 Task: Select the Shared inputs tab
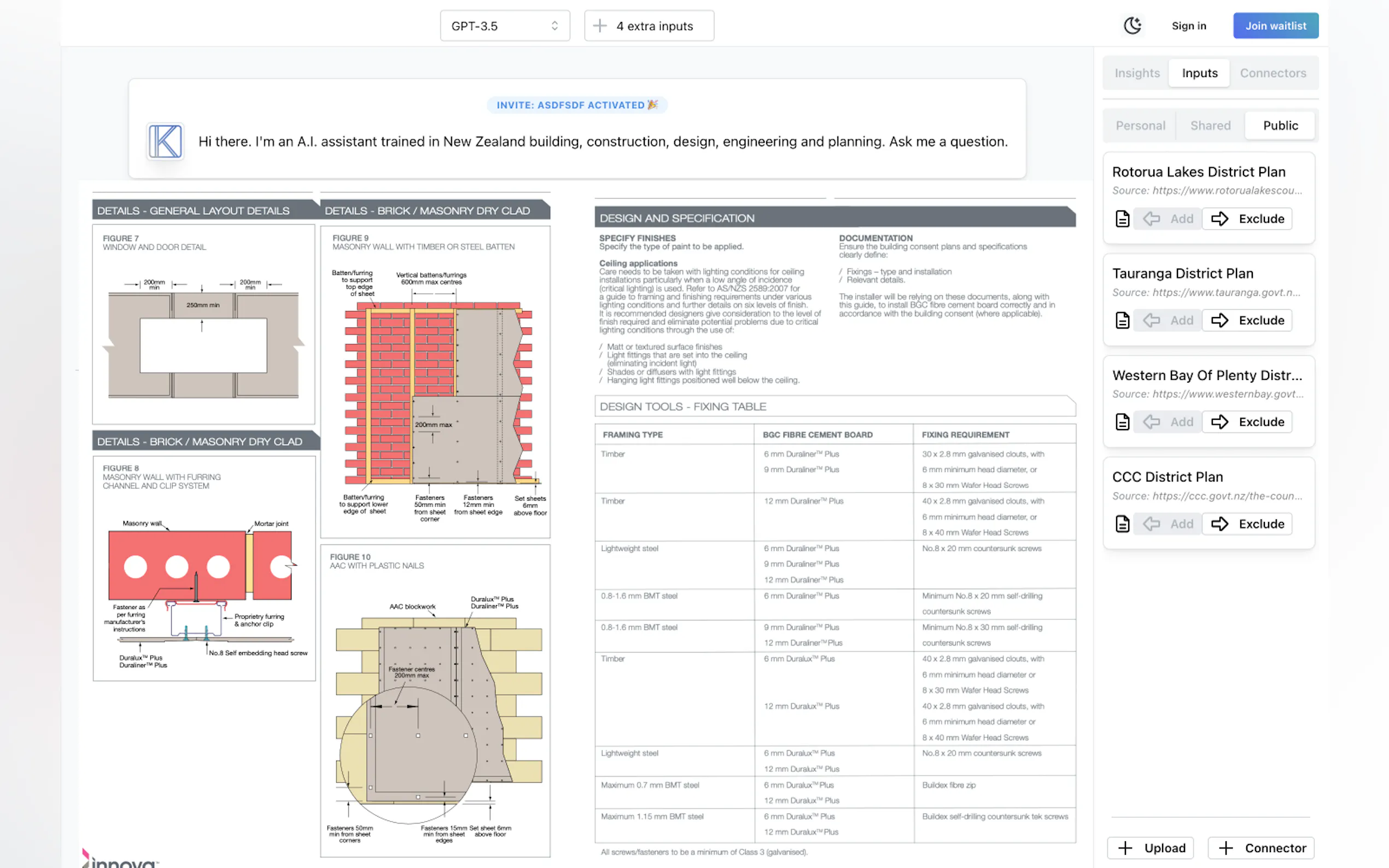[x=1210, y=125]
